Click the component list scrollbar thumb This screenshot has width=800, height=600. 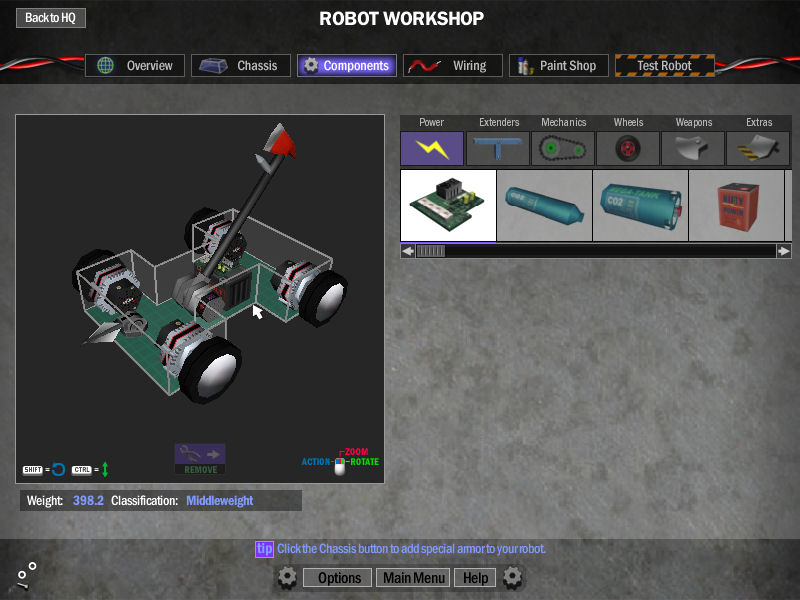431,251
